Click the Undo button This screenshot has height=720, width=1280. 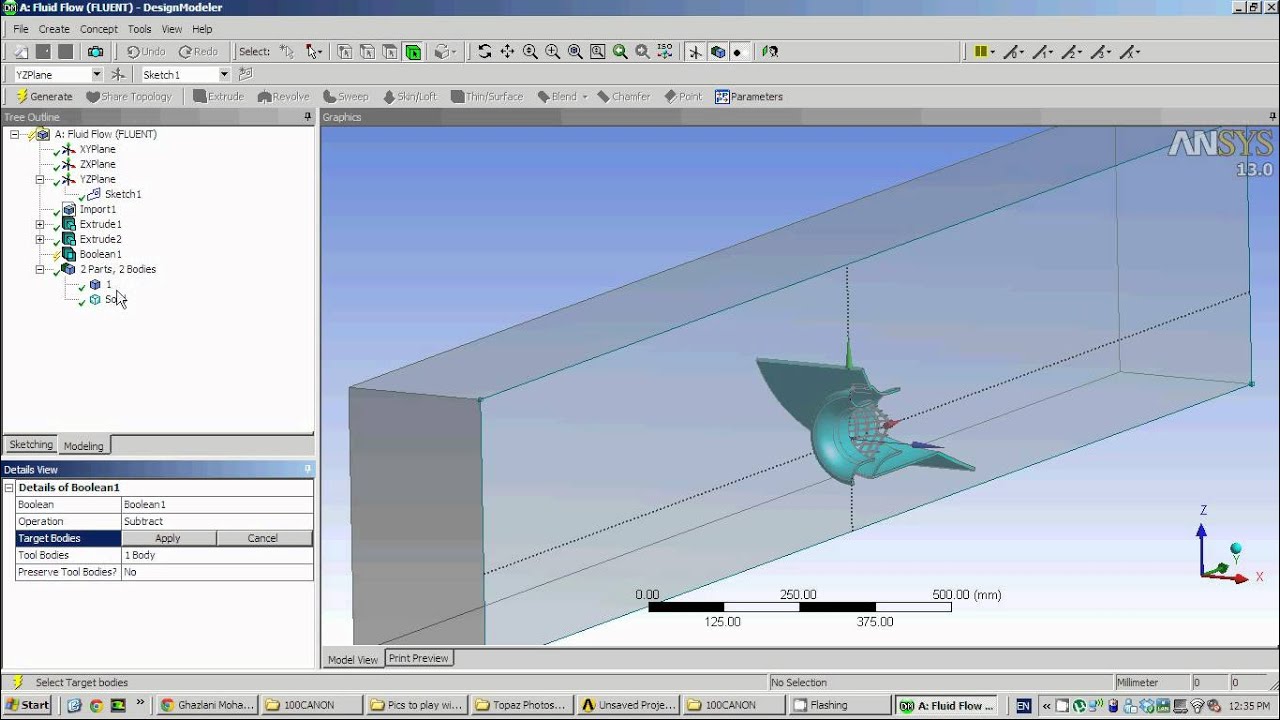pyautogui.click(x=146, y=52)
